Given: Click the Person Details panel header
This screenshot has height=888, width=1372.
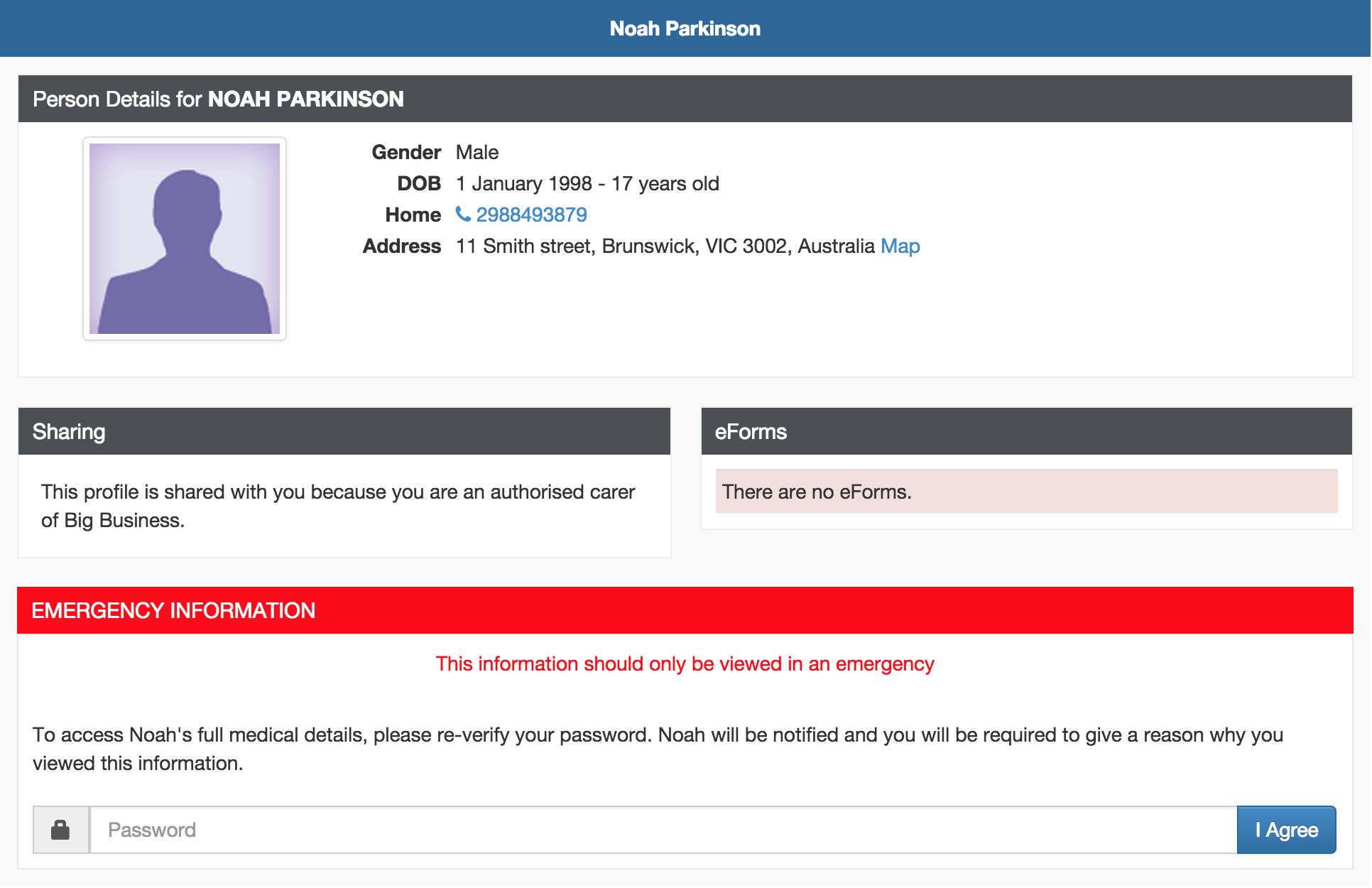Looking at the screenshot, I should (218, 99).
